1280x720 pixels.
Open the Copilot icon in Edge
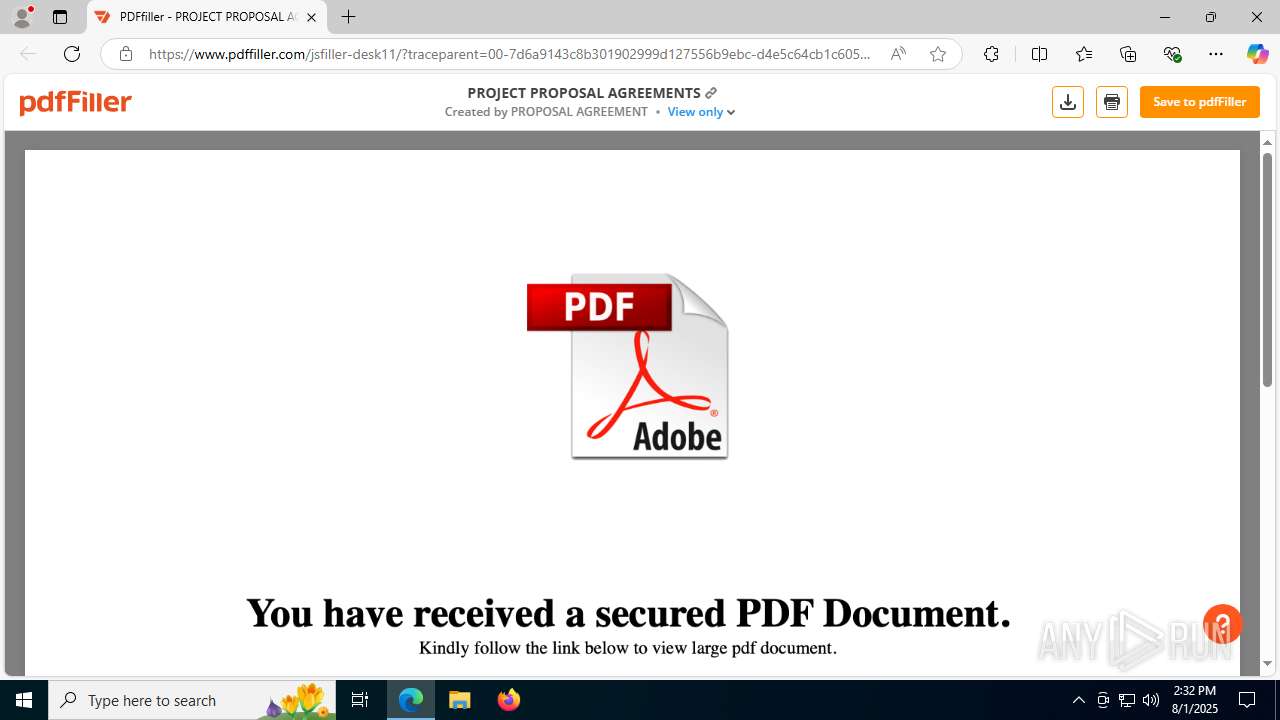(x=1257, y=54)
